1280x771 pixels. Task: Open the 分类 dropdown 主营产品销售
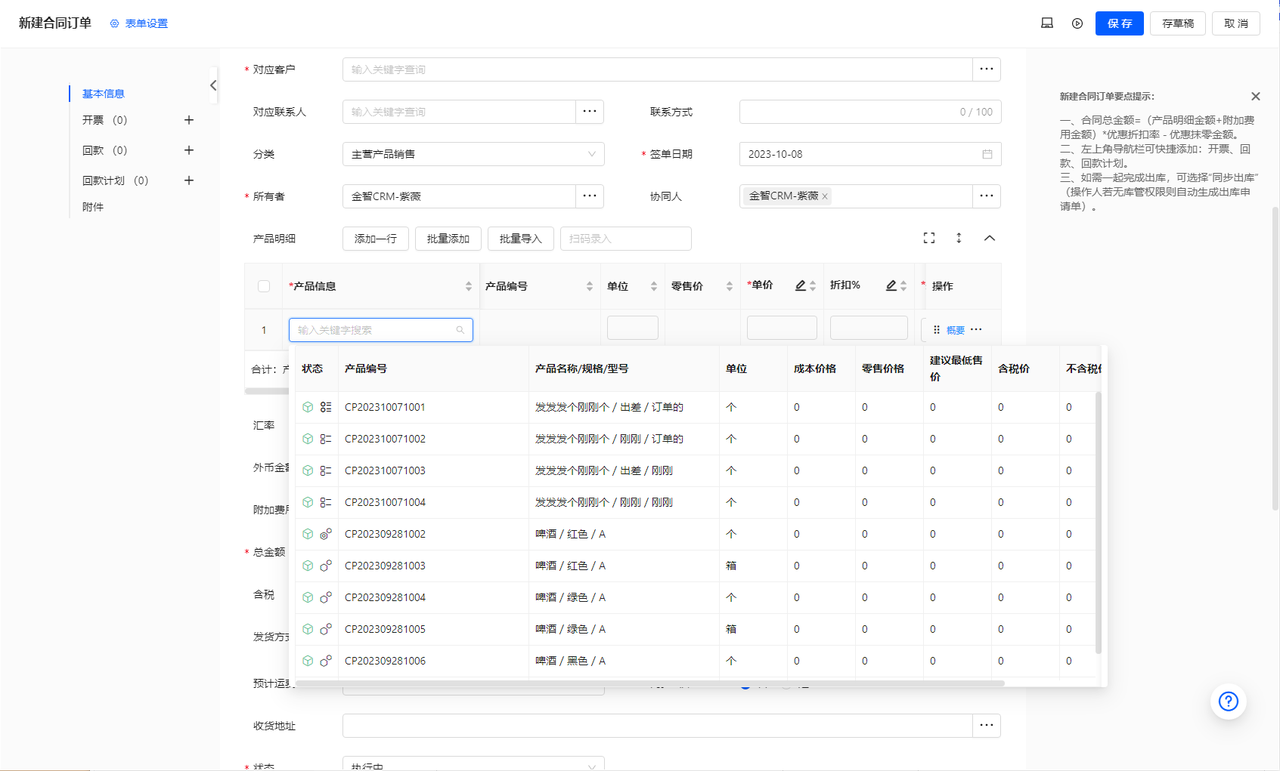point(473,154)
